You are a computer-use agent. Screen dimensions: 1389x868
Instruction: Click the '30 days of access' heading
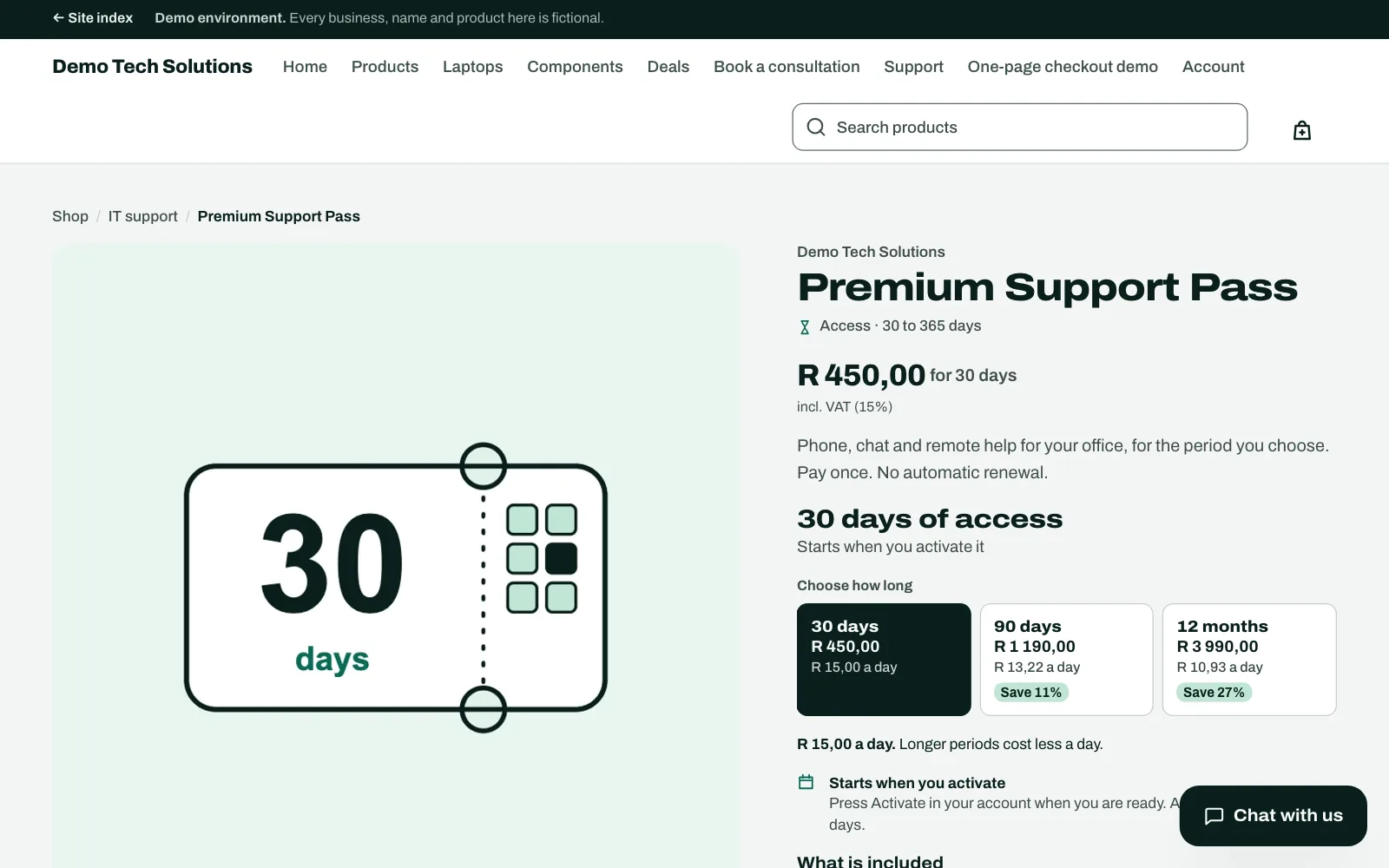pos(930,519)
